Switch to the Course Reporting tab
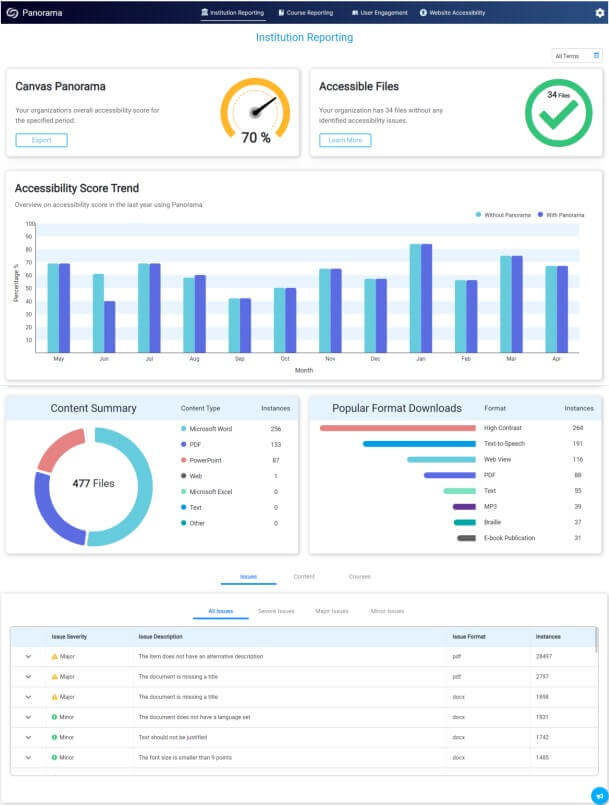609x805 pixels. [x=306, y=12]
